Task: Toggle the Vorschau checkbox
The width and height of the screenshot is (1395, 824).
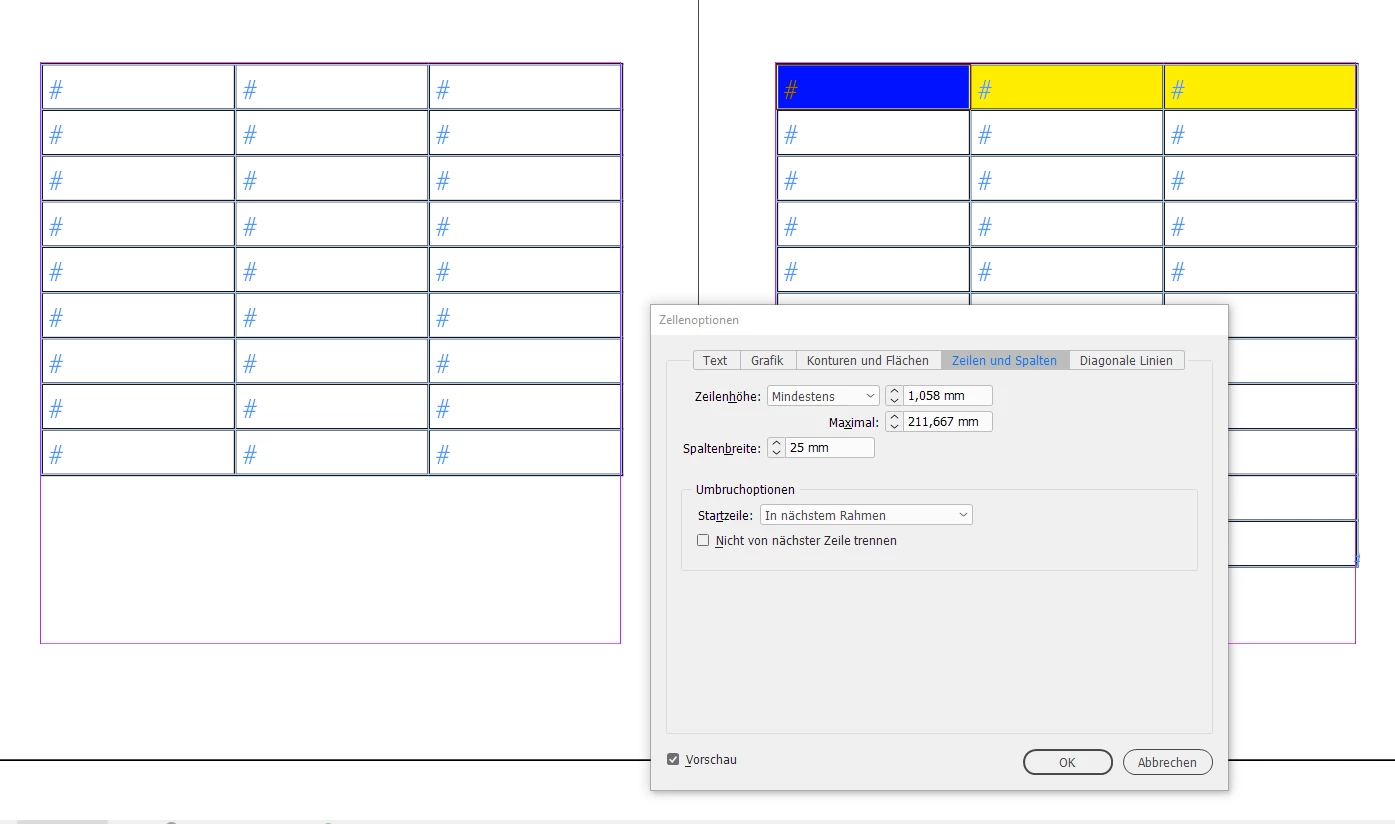Action: [673, 760]
